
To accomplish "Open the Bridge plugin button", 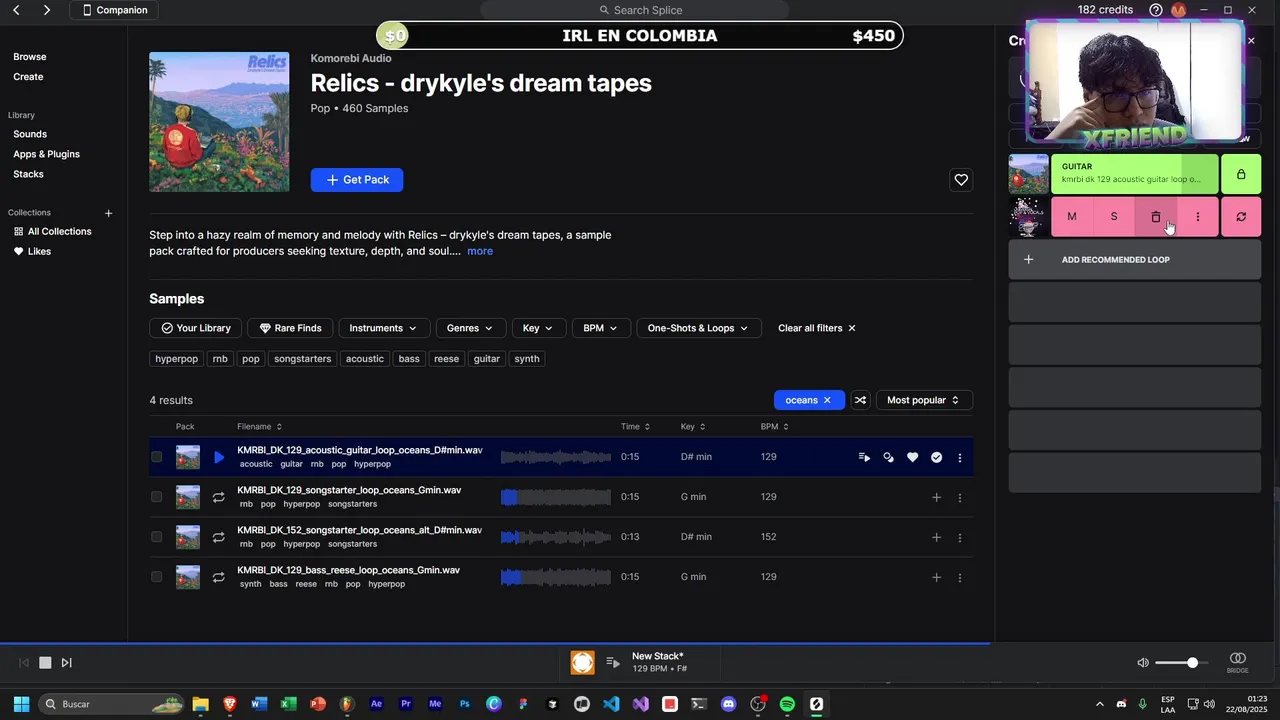I will [1238, 662].
